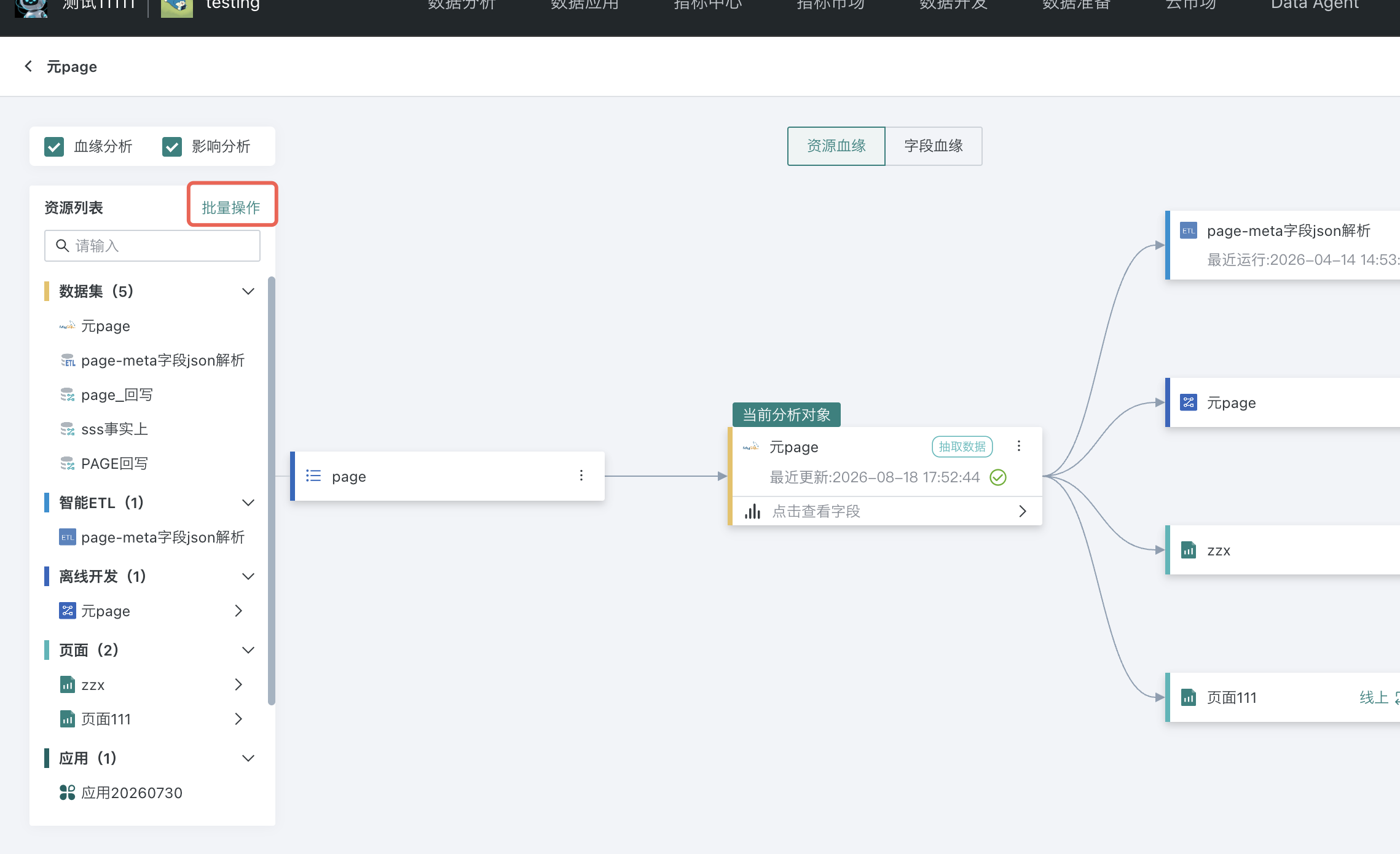
Task: Expand 点击查看字段 with the right arrow
Action: point(1023,511)
